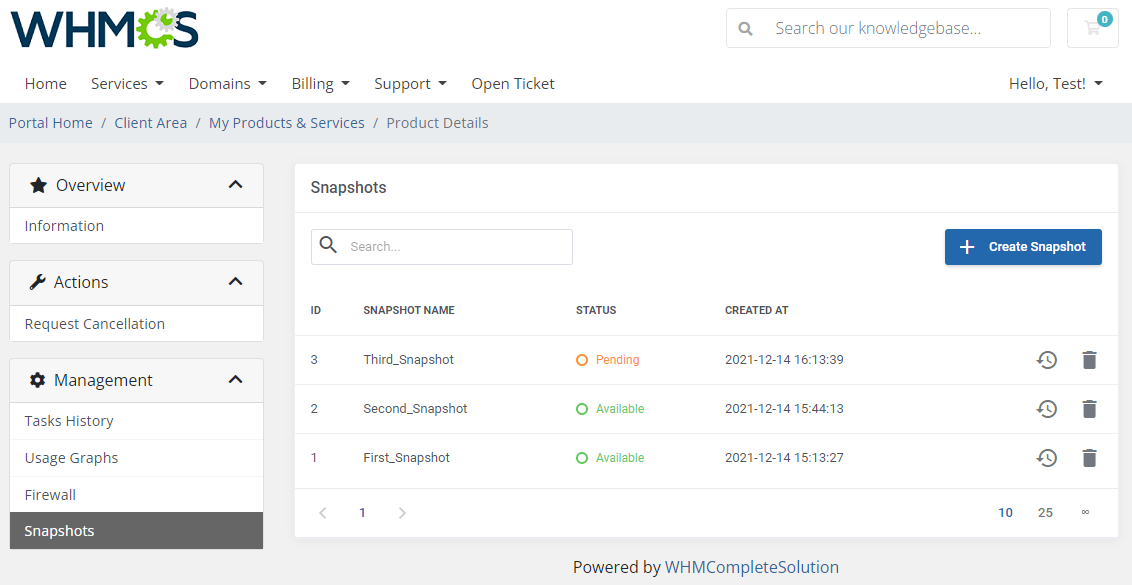
Task: Restore First_Snapshot via its history icon
Action: pyautogui.click(x=1047, y=458)
